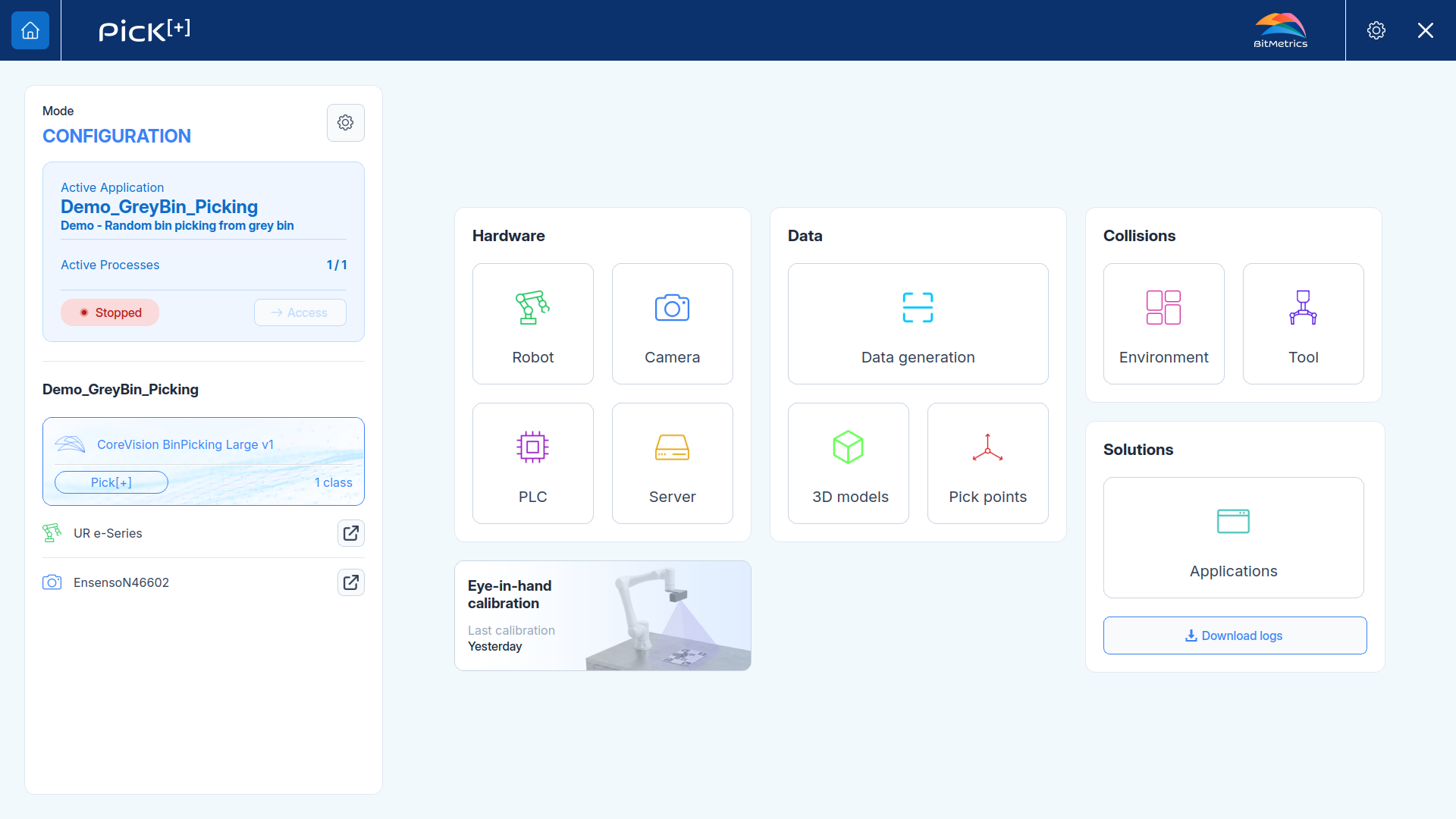Open the Camera hardware settings
This screenshot has height=819, width=1456.
[x=672, y=324]
